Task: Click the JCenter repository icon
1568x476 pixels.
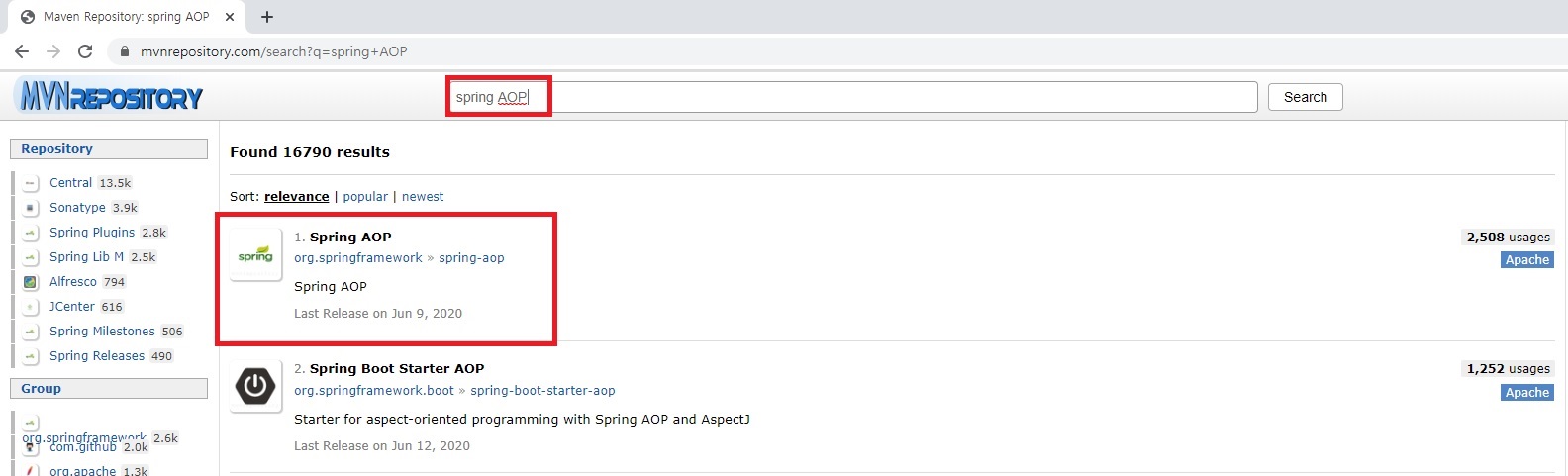Action: [x=31, y=307]
